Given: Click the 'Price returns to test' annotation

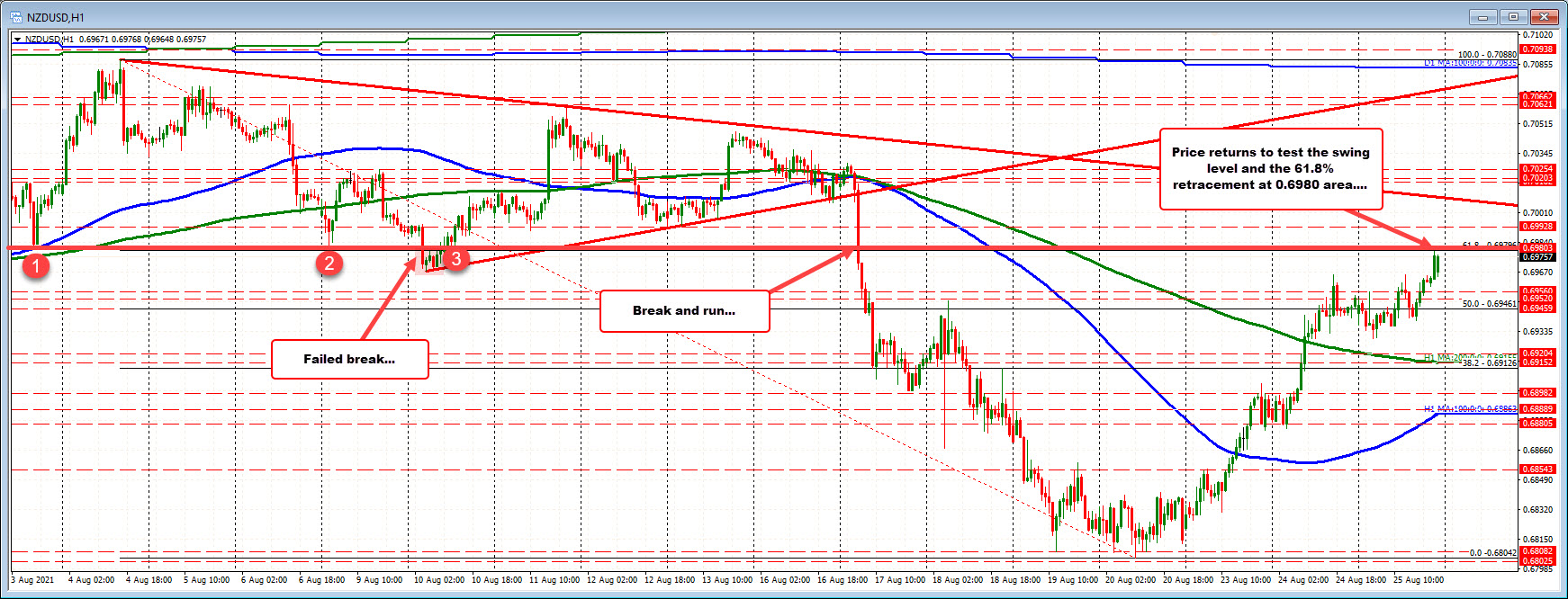Looking at the screenshot, I should pyautogui.click(x=1270, y=168).
